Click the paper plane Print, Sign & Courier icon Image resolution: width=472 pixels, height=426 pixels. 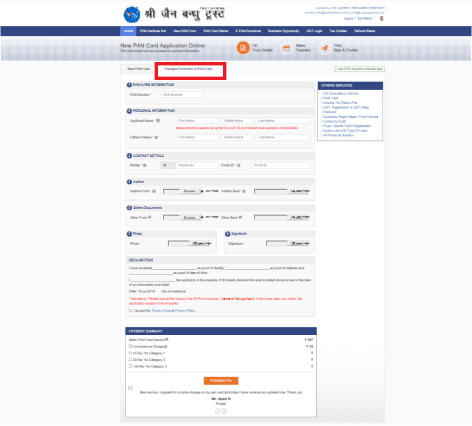[x=324, y=48]
